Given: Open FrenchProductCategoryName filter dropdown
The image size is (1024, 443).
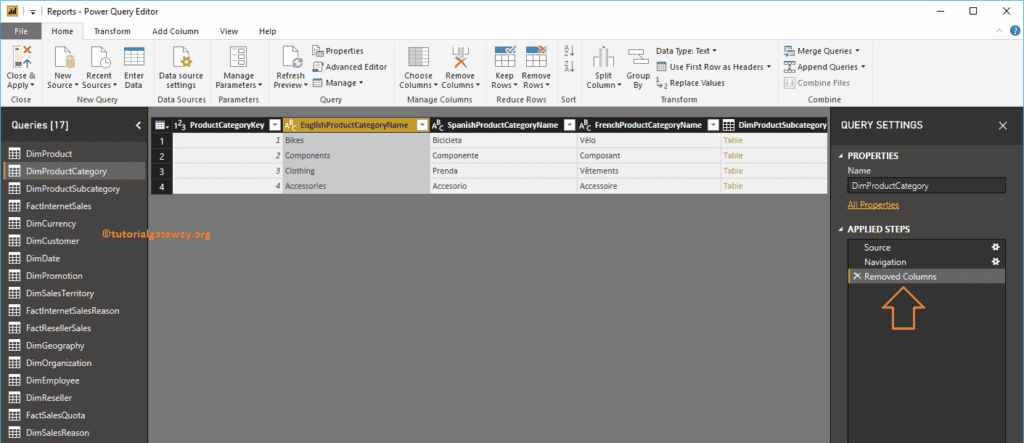Looking at the screenshot, I should pos(713,125).
